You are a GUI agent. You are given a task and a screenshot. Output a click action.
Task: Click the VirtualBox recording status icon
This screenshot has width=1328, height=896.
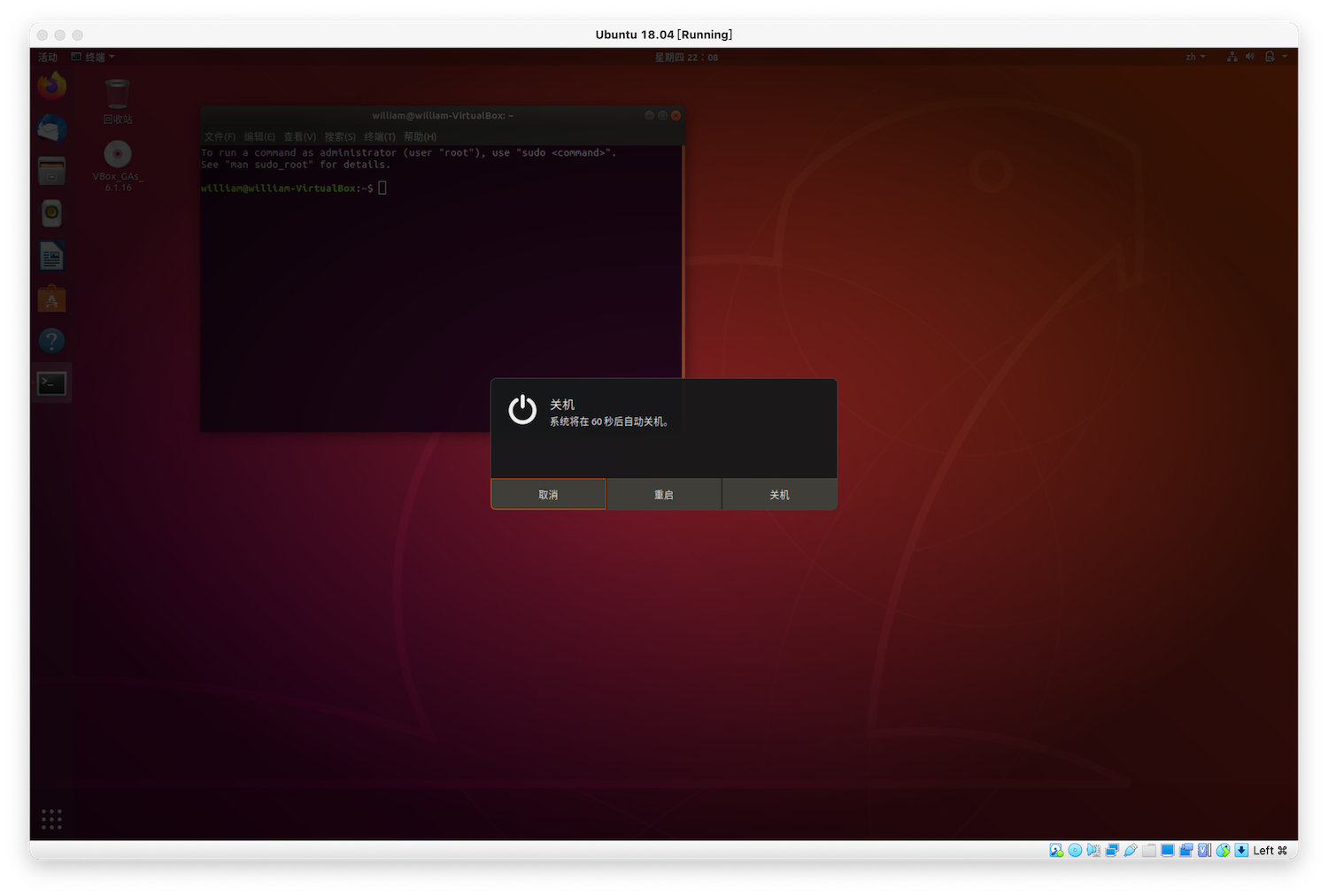click(x=1186, y=850)
